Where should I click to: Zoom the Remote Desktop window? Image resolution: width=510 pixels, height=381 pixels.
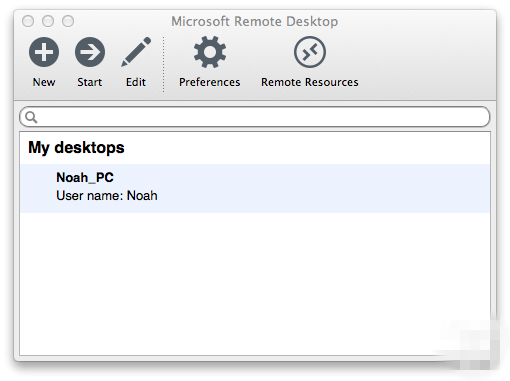(x=68, y=21)
